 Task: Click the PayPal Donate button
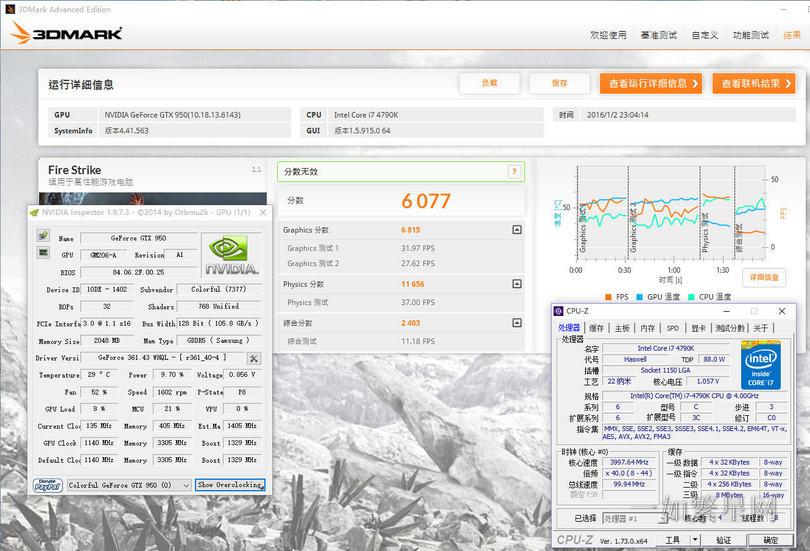(48, 485)
